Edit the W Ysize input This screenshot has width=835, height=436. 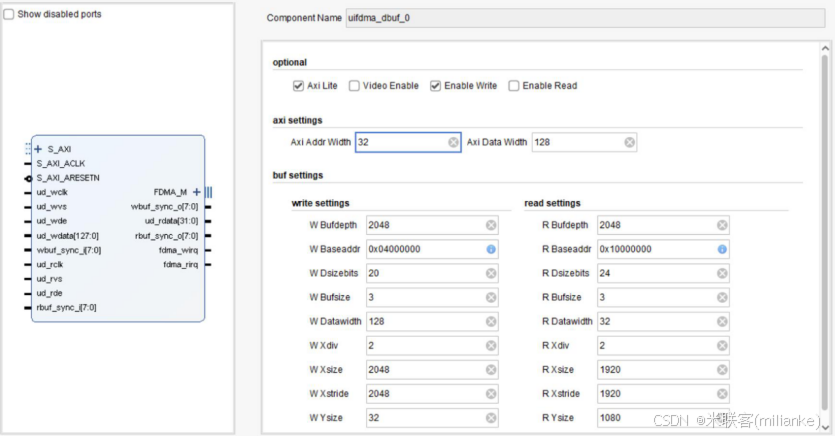point(432,418)
